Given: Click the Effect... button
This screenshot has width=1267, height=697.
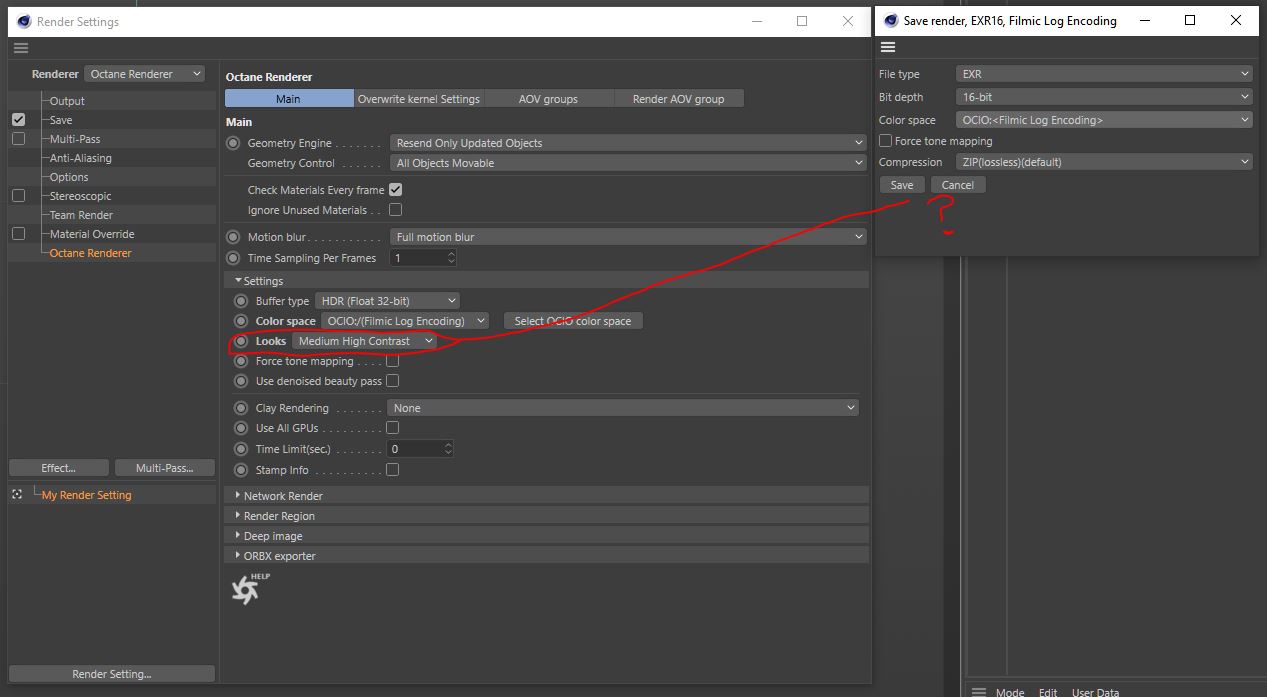Looking at the screenshot, I should (59, 468).
